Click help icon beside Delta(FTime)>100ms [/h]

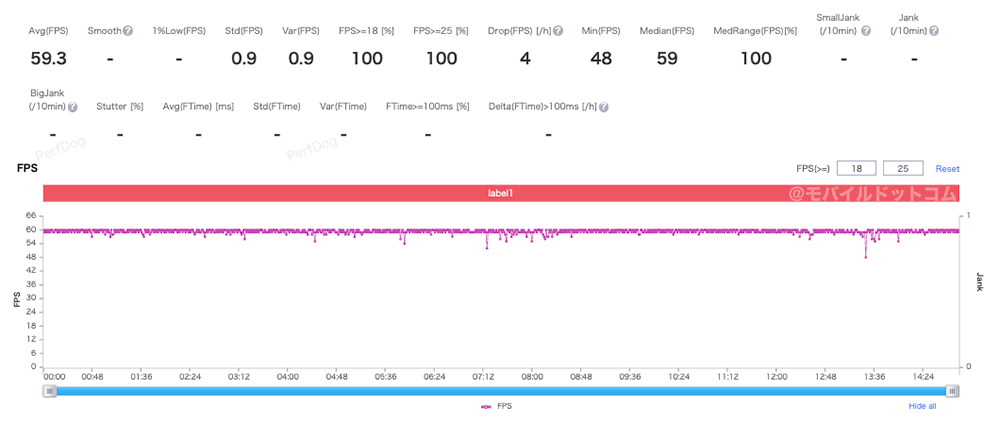pos(604,106)
